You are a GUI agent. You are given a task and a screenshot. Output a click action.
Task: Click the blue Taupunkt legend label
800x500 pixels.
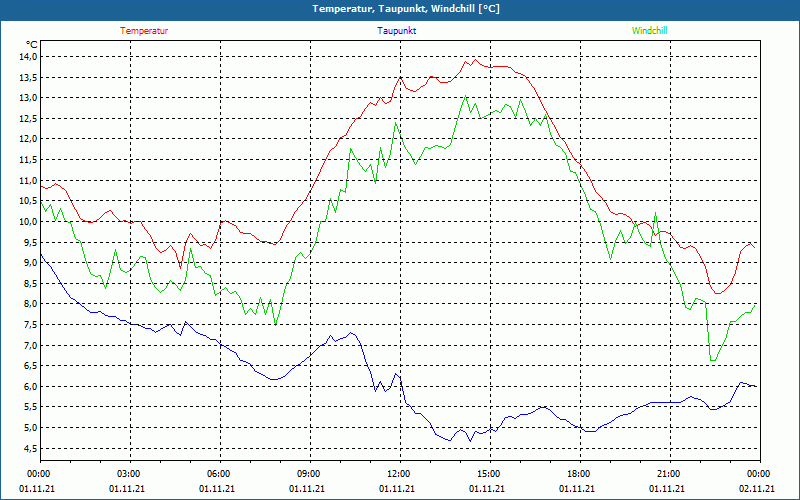tap(396, 31)
